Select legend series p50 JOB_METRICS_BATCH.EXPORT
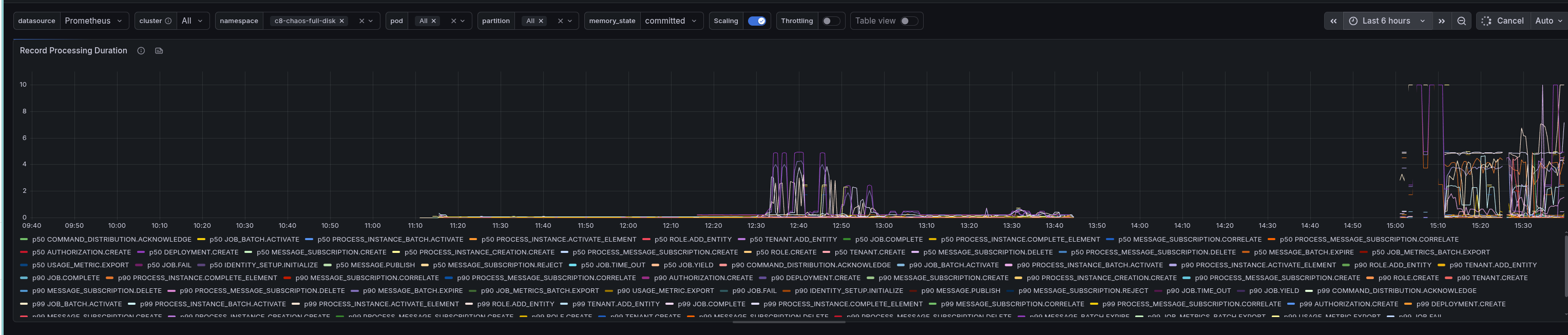The image size is (1568, 335). (x=1430, y=252)
